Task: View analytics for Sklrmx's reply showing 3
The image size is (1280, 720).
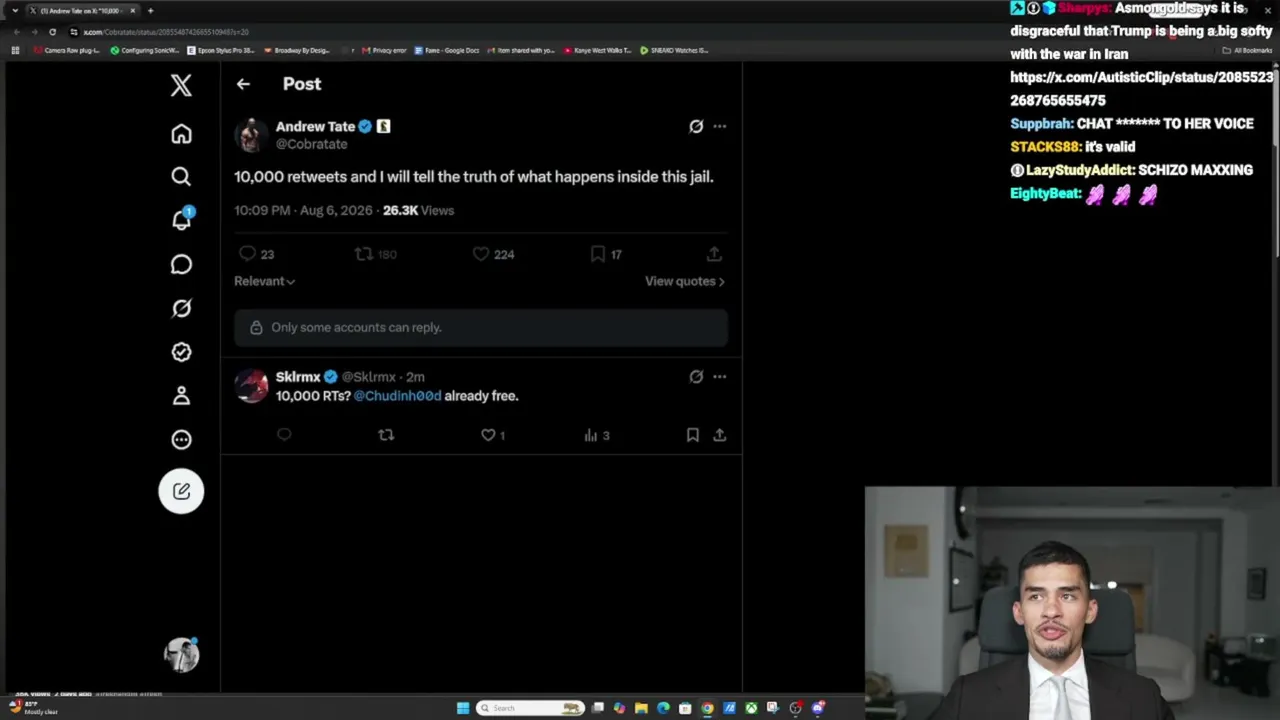Action: click(x=597, y=435)
